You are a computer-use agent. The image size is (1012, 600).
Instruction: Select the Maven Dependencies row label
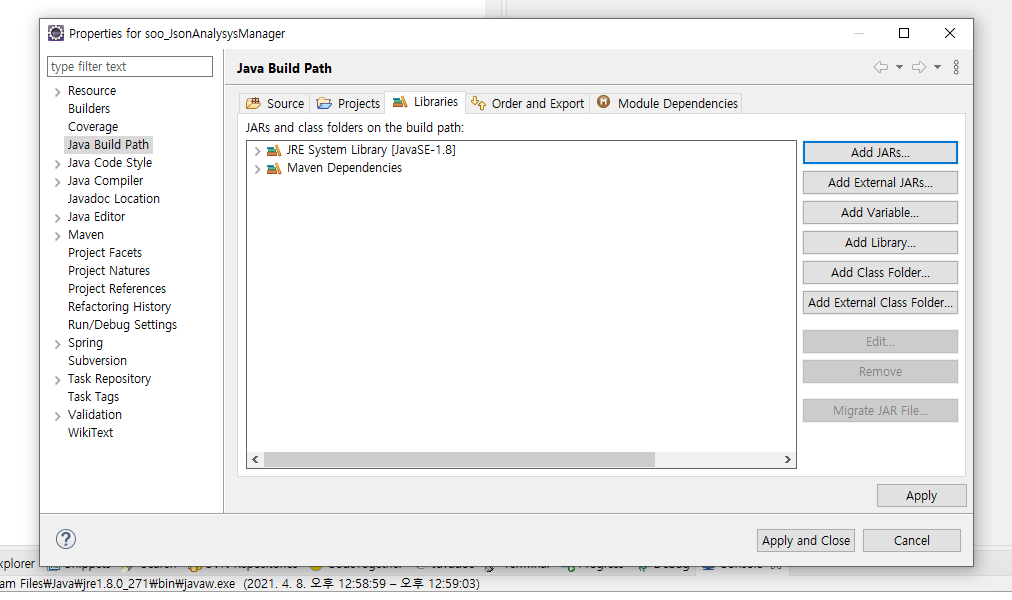[345, 168]
